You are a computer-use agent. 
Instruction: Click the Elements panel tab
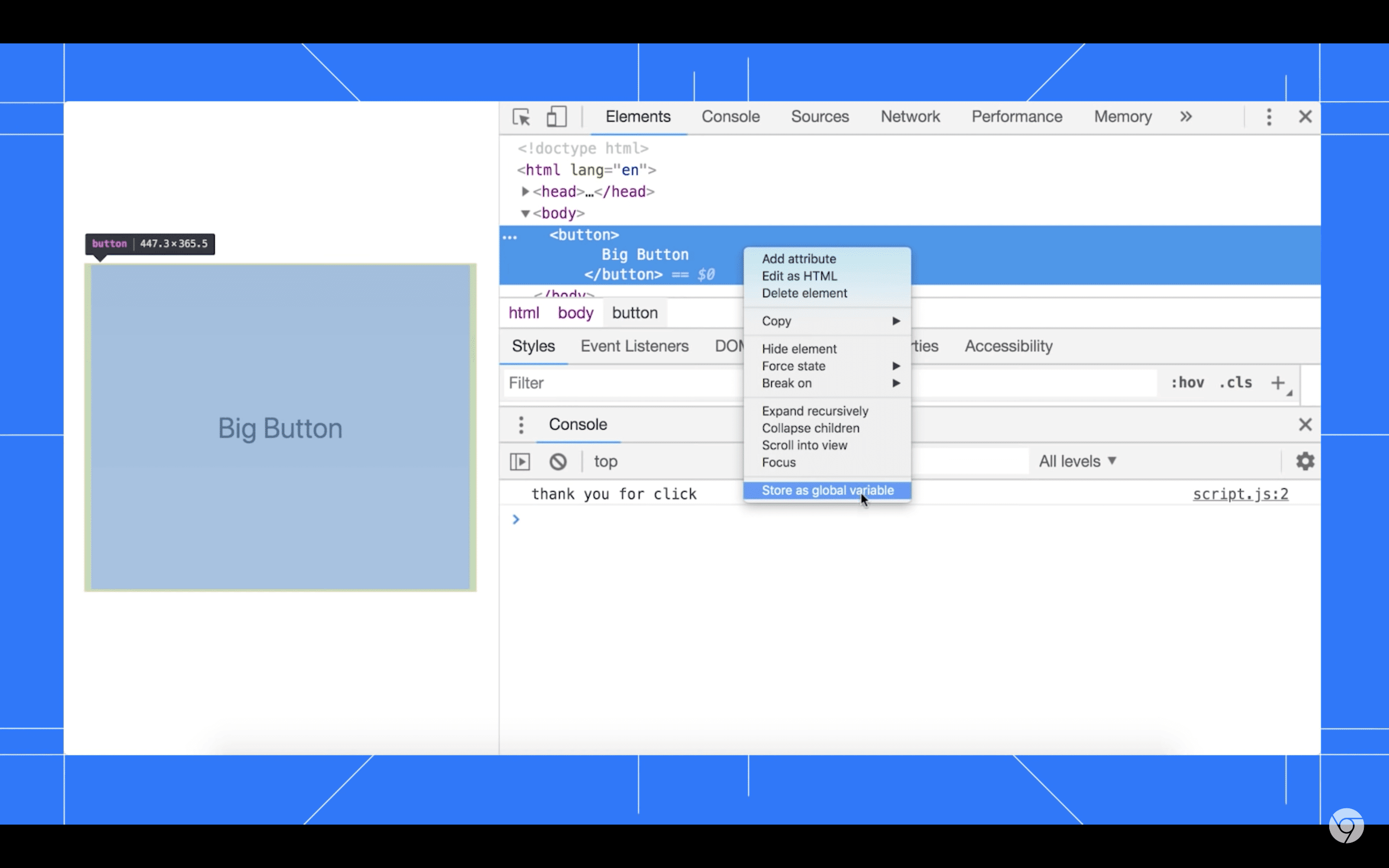pos(638,116)
